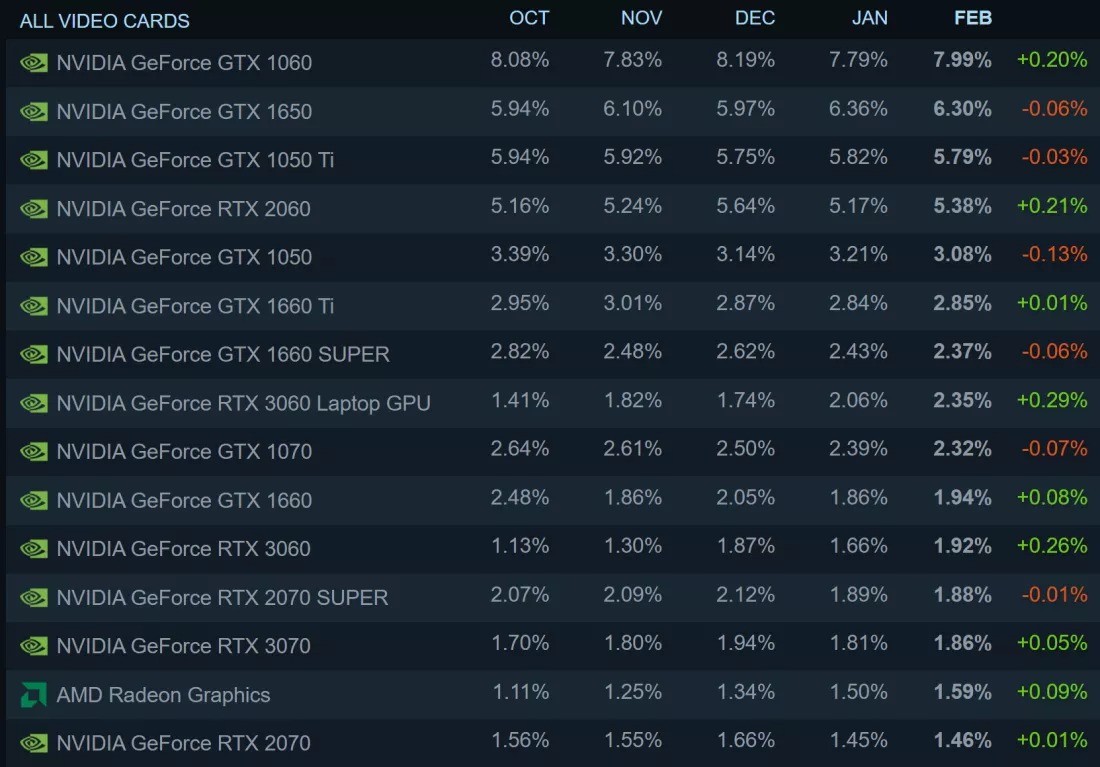Screen dimensions: 1100x767
Task: Click the +0.29% change for RTX 3060 Laptop
Action: pyautogui.click(x=1051, y=400)
